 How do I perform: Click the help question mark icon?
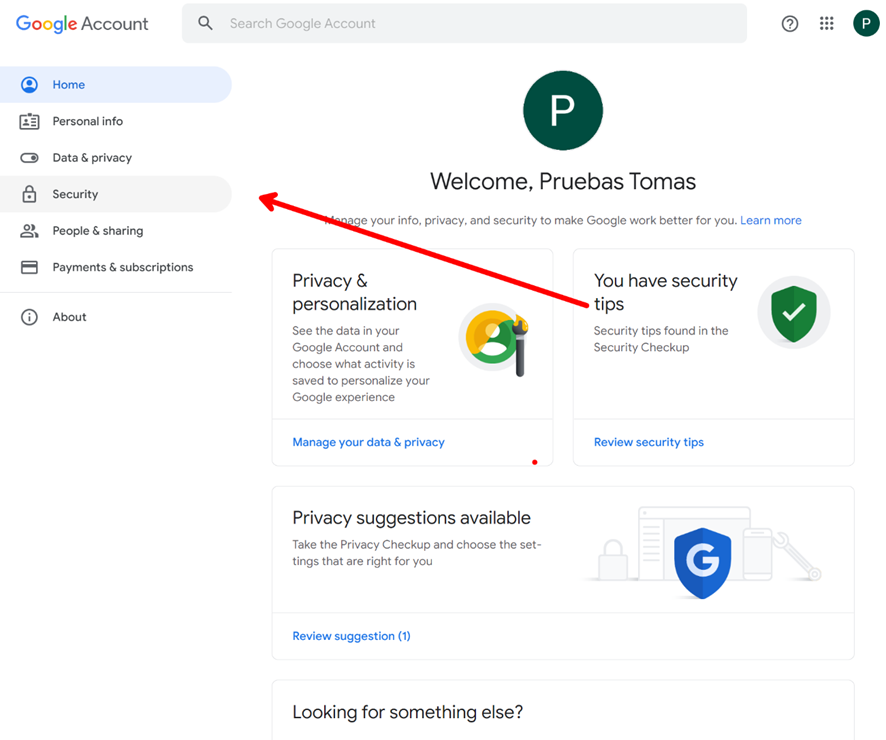click(x=790, y=23)
